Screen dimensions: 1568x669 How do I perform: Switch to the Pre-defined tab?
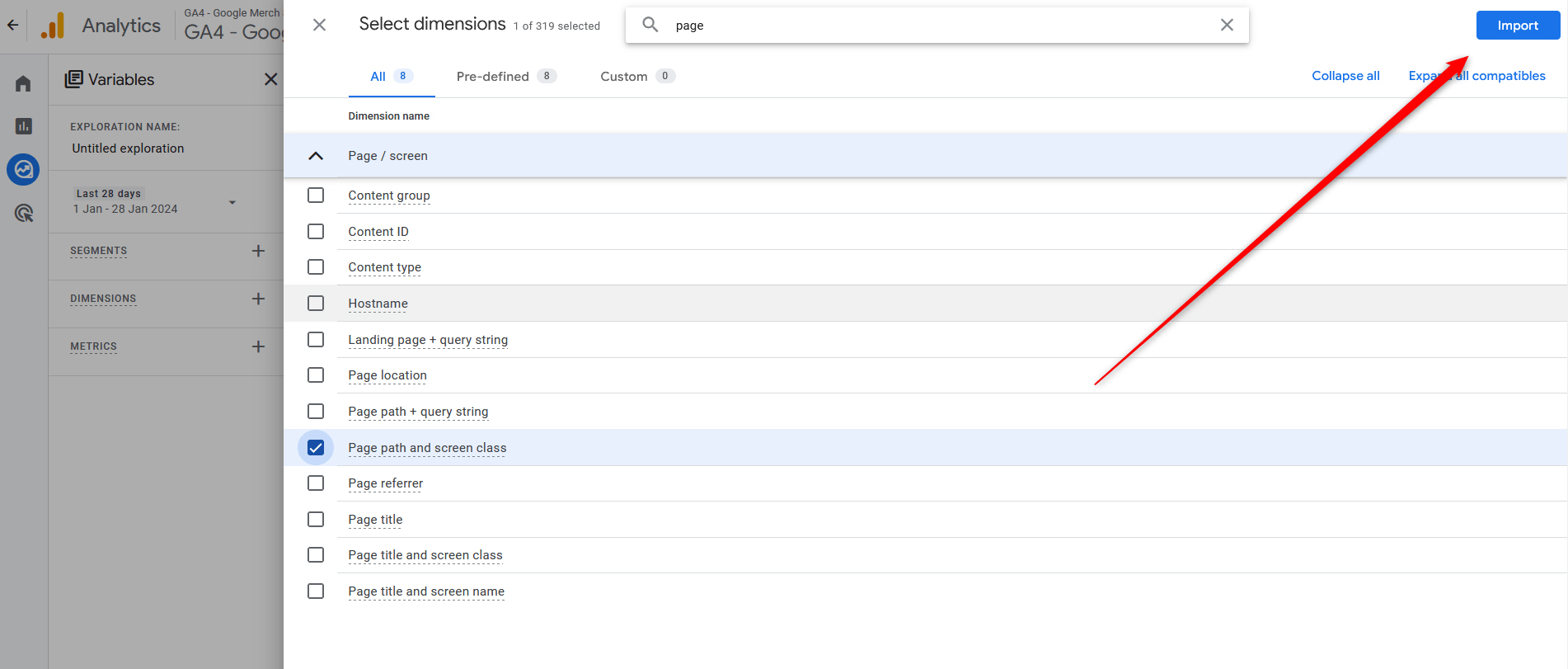click(x=506, y=76)
